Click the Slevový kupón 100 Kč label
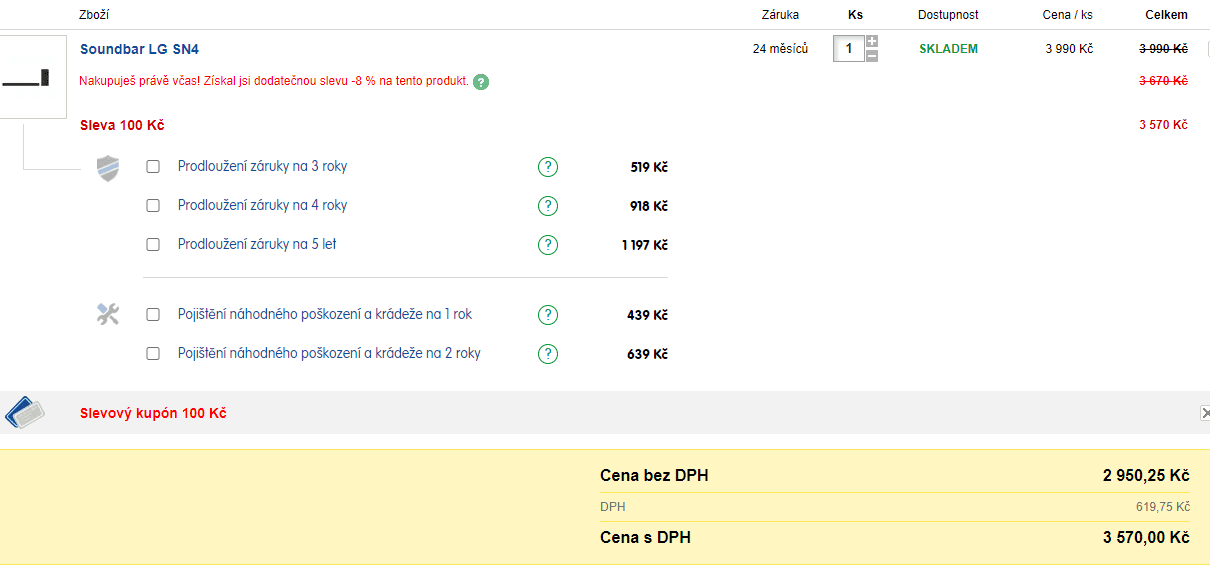 [x=153, y=413]
